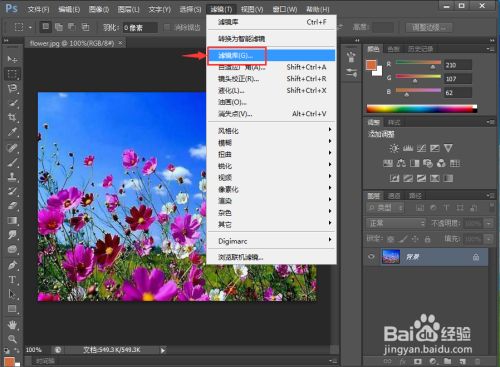
Task: Hide the 背景 layer with eye icon
Action: point(371,257)
